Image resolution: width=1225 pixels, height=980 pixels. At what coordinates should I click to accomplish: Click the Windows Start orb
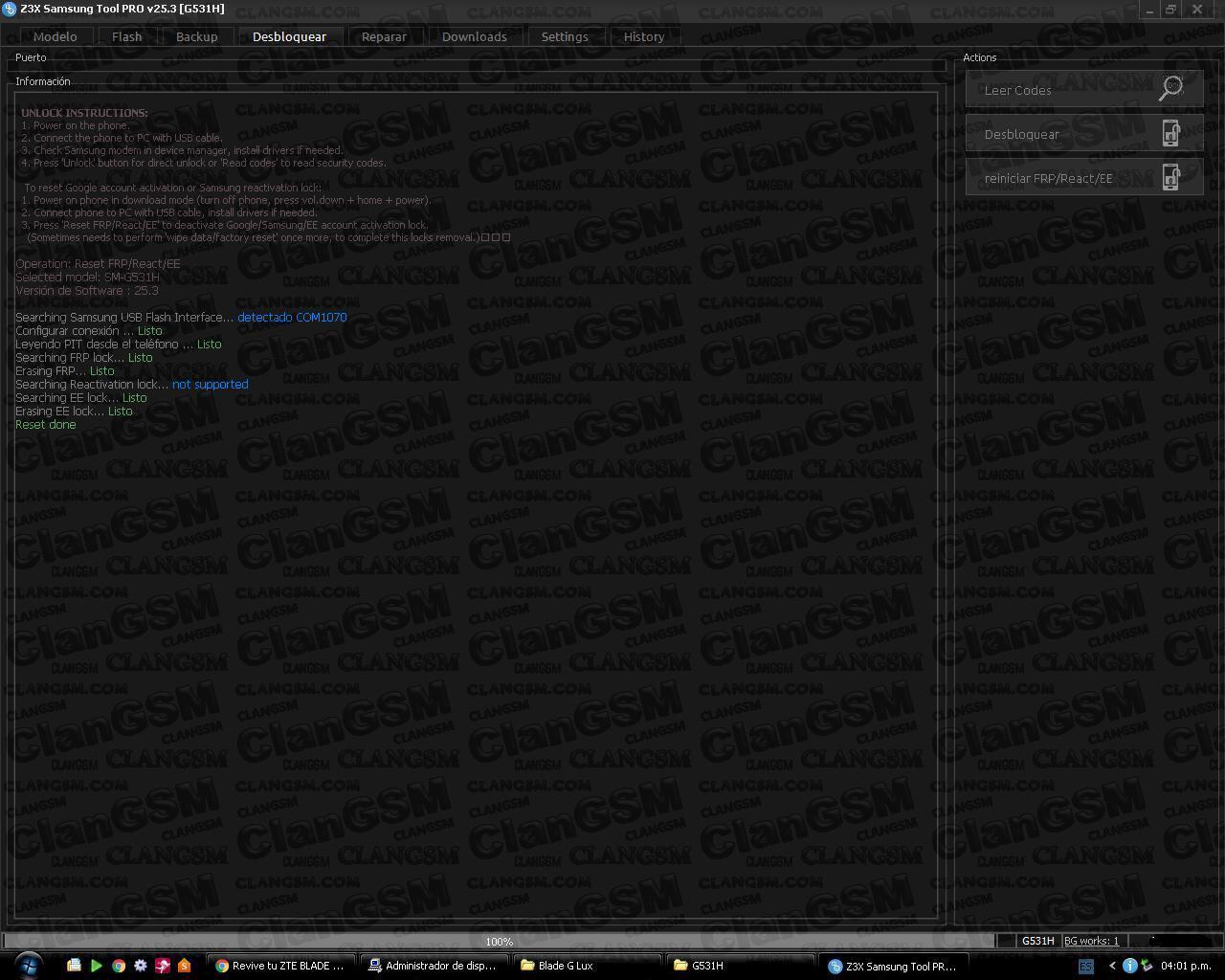(28, 965)
